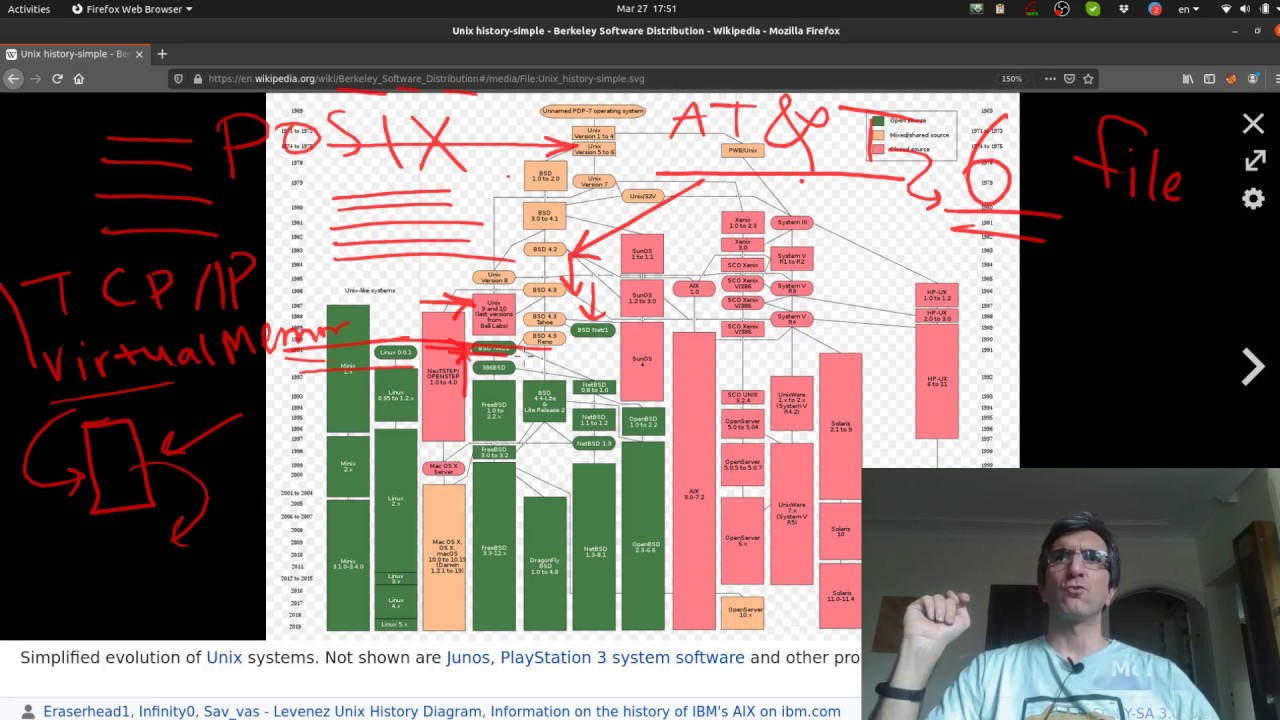Viewport: 1280px width, 720px height.
Task: Open the GNOME Activities overview
Action: pyautogui.click(x=29, y=9)
